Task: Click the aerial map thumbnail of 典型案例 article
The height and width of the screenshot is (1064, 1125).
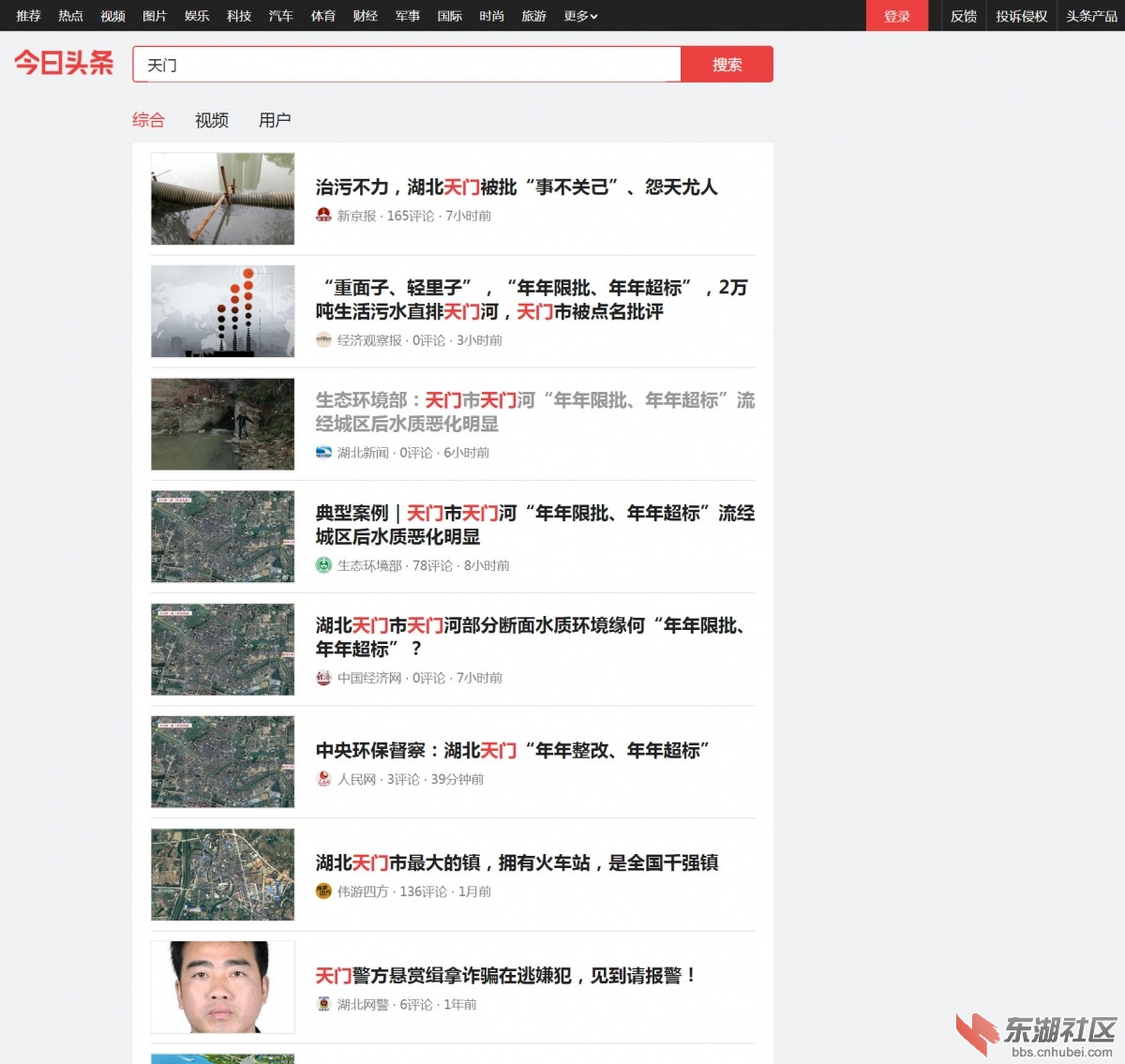Action: click(223, 536)
